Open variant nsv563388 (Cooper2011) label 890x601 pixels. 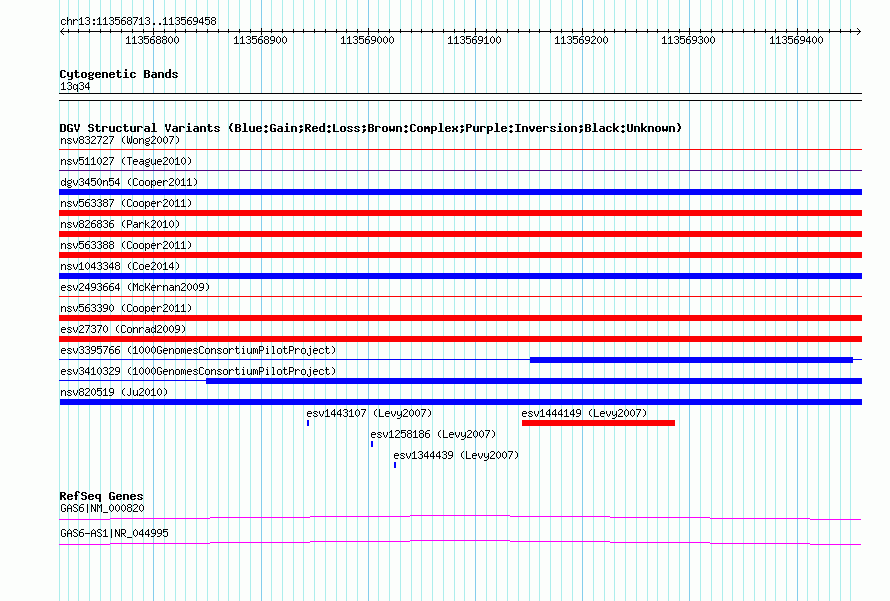coord(126,245)
